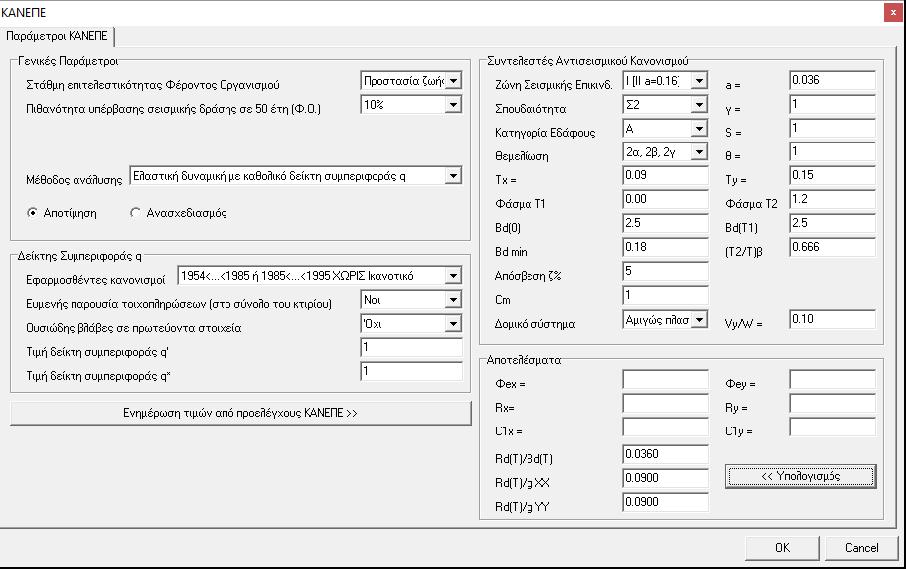
Task: Click the Vy/W = field
Action: pos(832,319)
